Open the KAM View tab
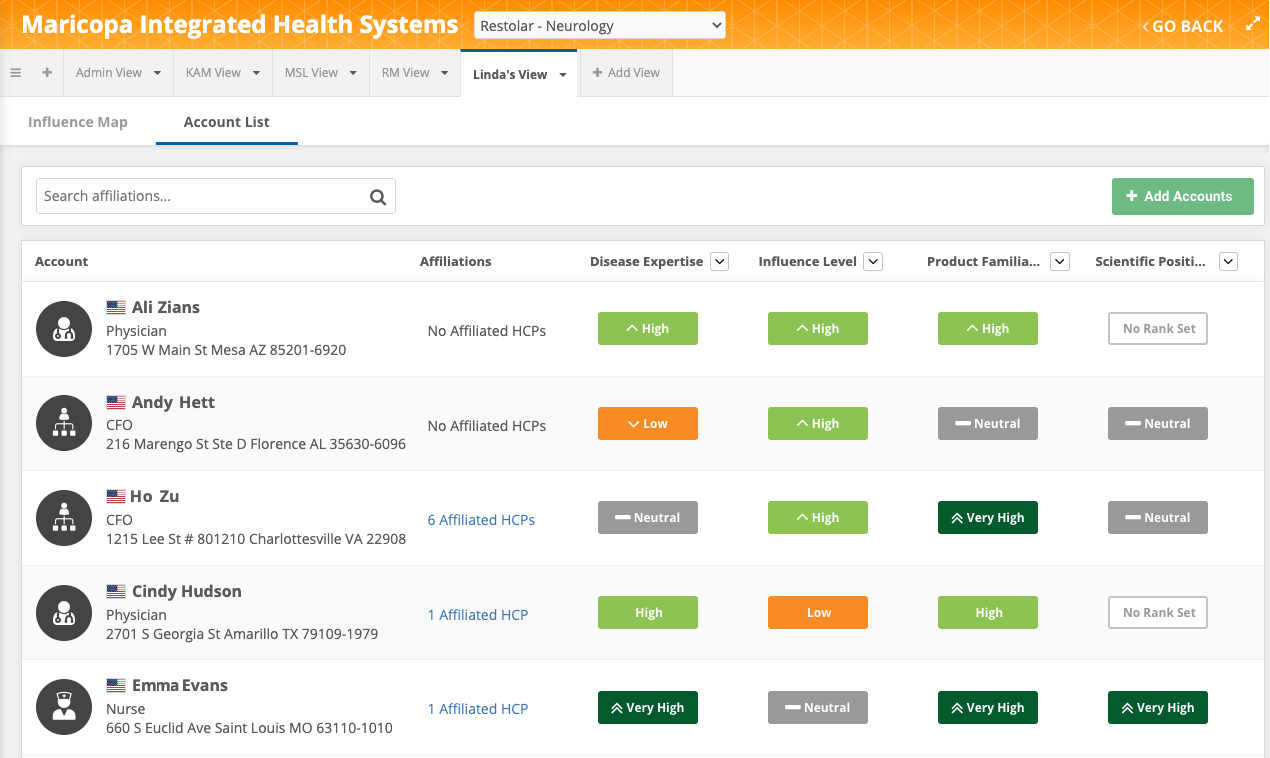This screenshot has height=758, width=1270. click(x=213, y=73)
